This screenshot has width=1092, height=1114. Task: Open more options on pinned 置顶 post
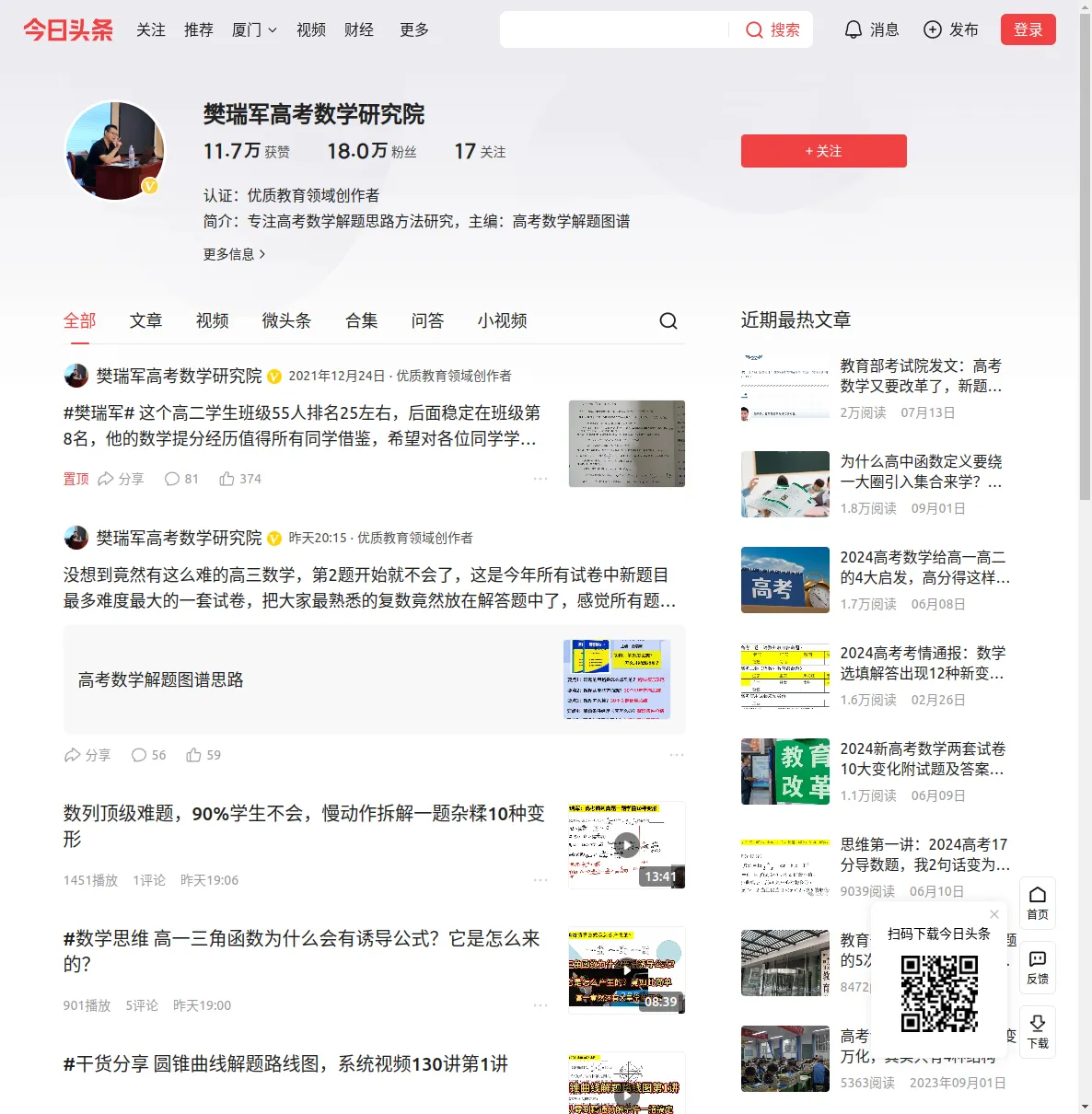540,479
